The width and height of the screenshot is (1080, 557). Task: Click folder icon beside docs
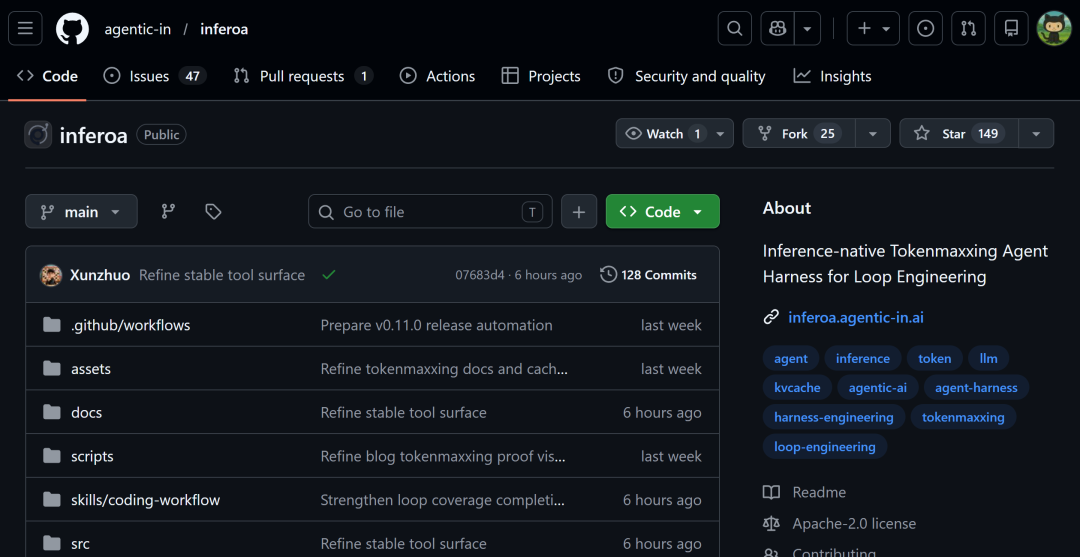pos(52,412)
